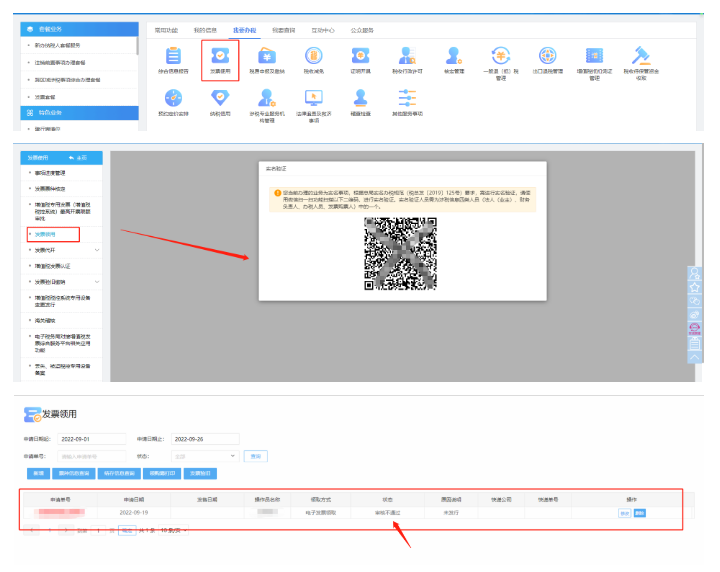
Task: Select 海关缴款 in the left menu
Action: tap(45, 320)
